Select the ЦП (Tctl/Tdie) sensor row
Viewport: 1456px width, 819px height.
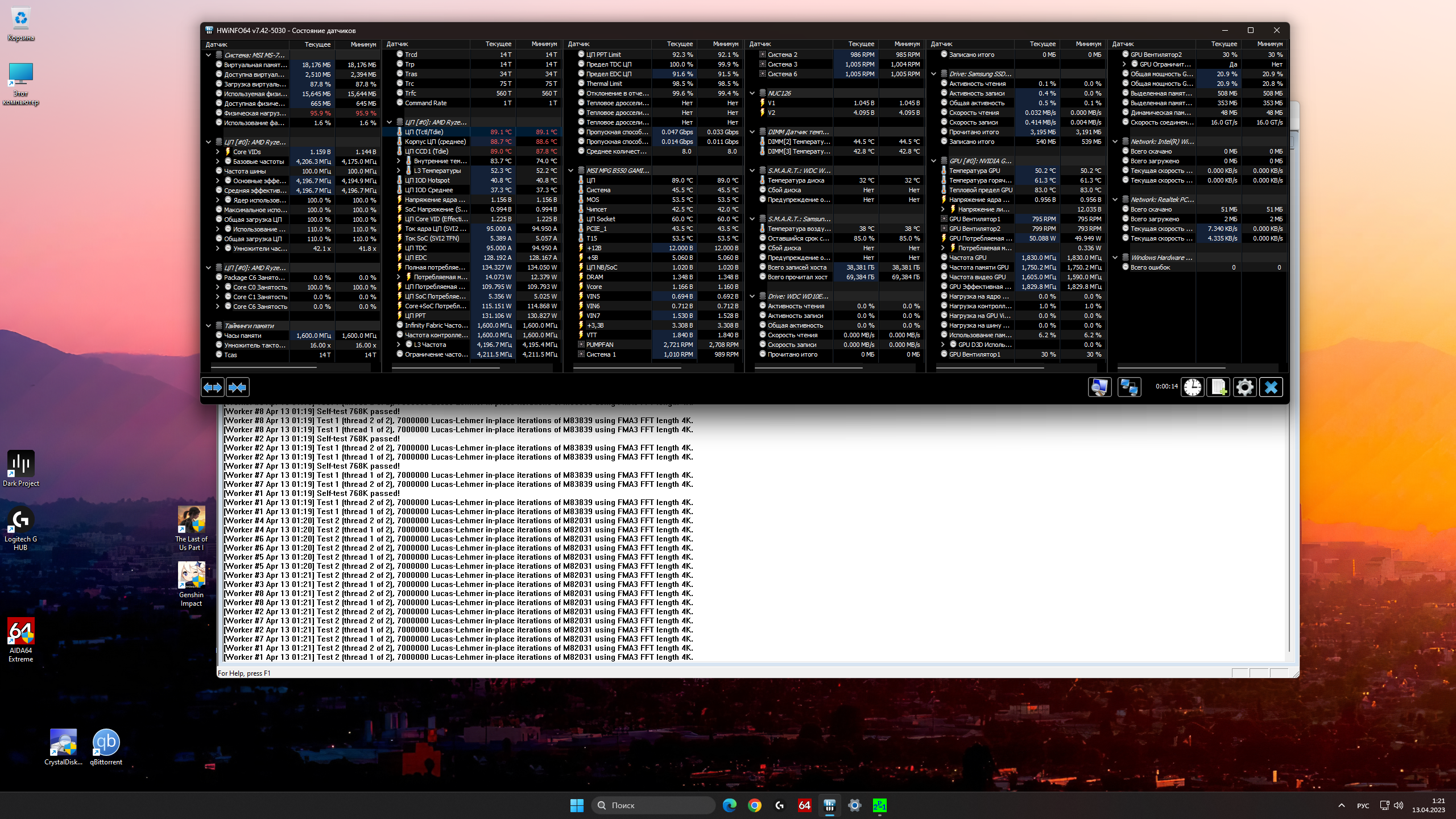pyautogui.click(x=424, y=132)
